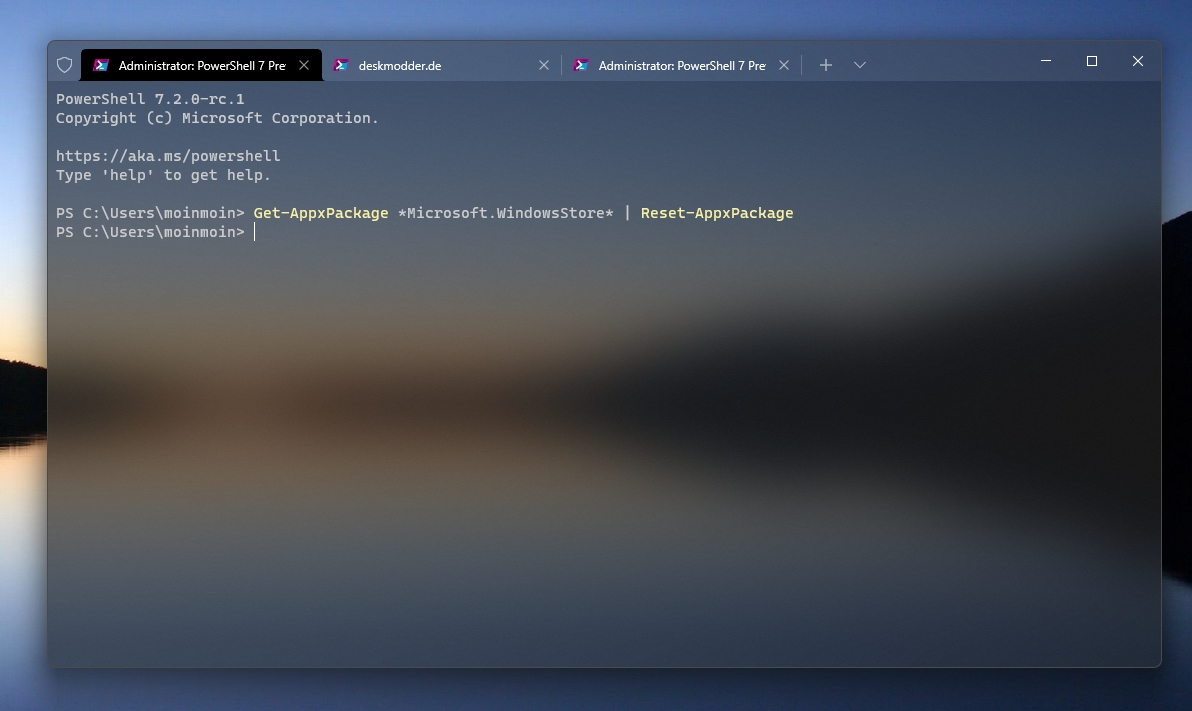Switch to the last Administrator: PowerShell 7 Pre tab
Screen dimensions: 1192x711
coord(682,65)
